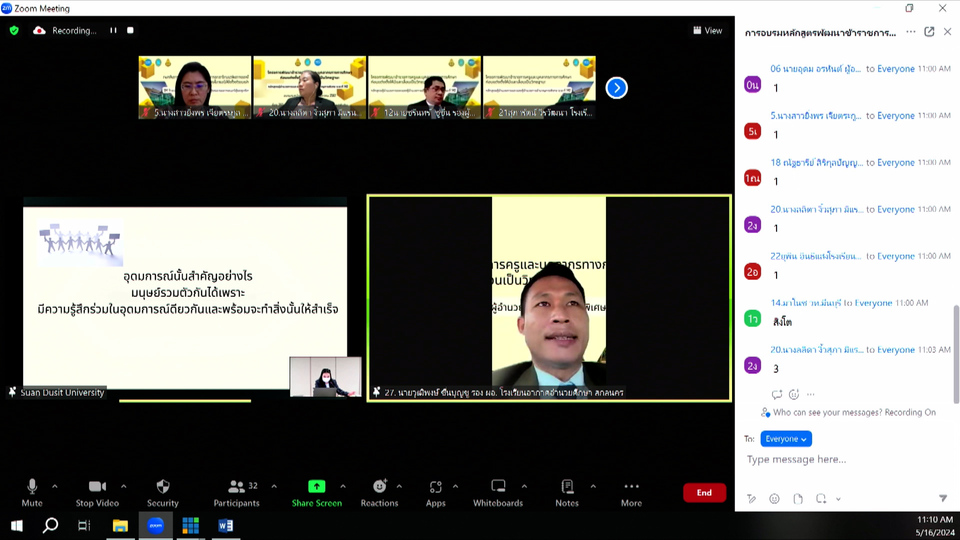Image resolution: width=960 pixels, height=540 pixels.
Task: Reply to the last chat message
Action: (x=777, y=394)
